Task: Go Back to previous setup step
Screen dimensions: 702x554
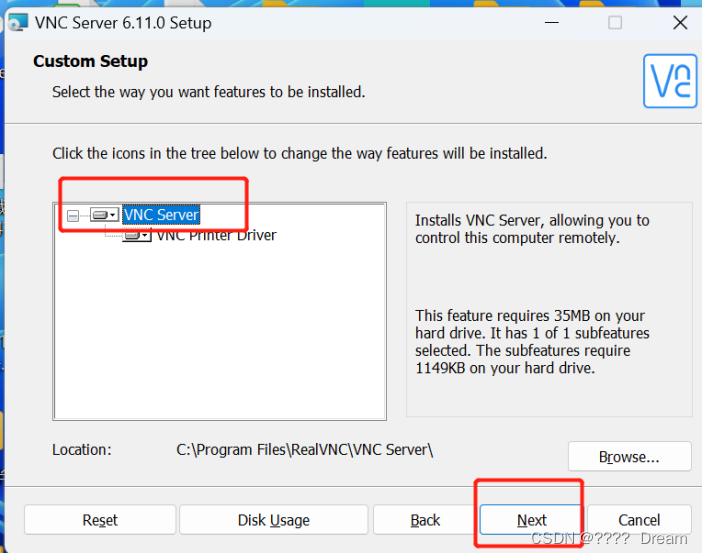Action: (x=425, y=520)
